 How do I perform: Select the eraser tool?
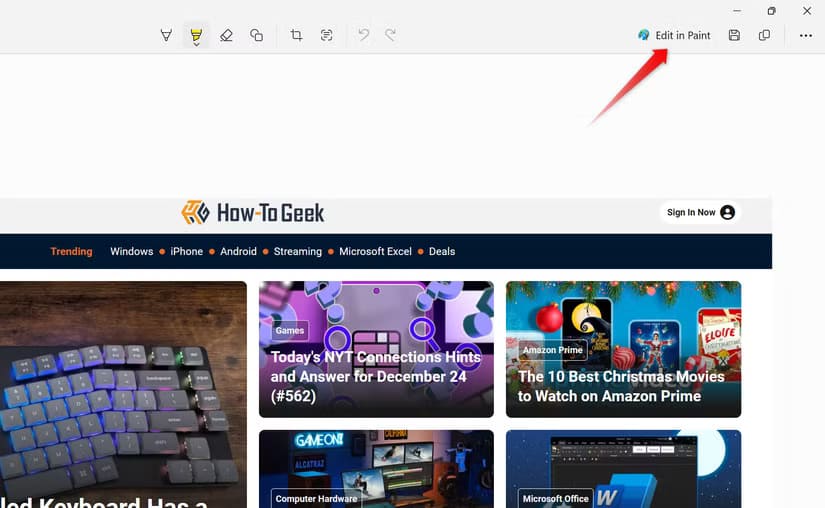226,35
